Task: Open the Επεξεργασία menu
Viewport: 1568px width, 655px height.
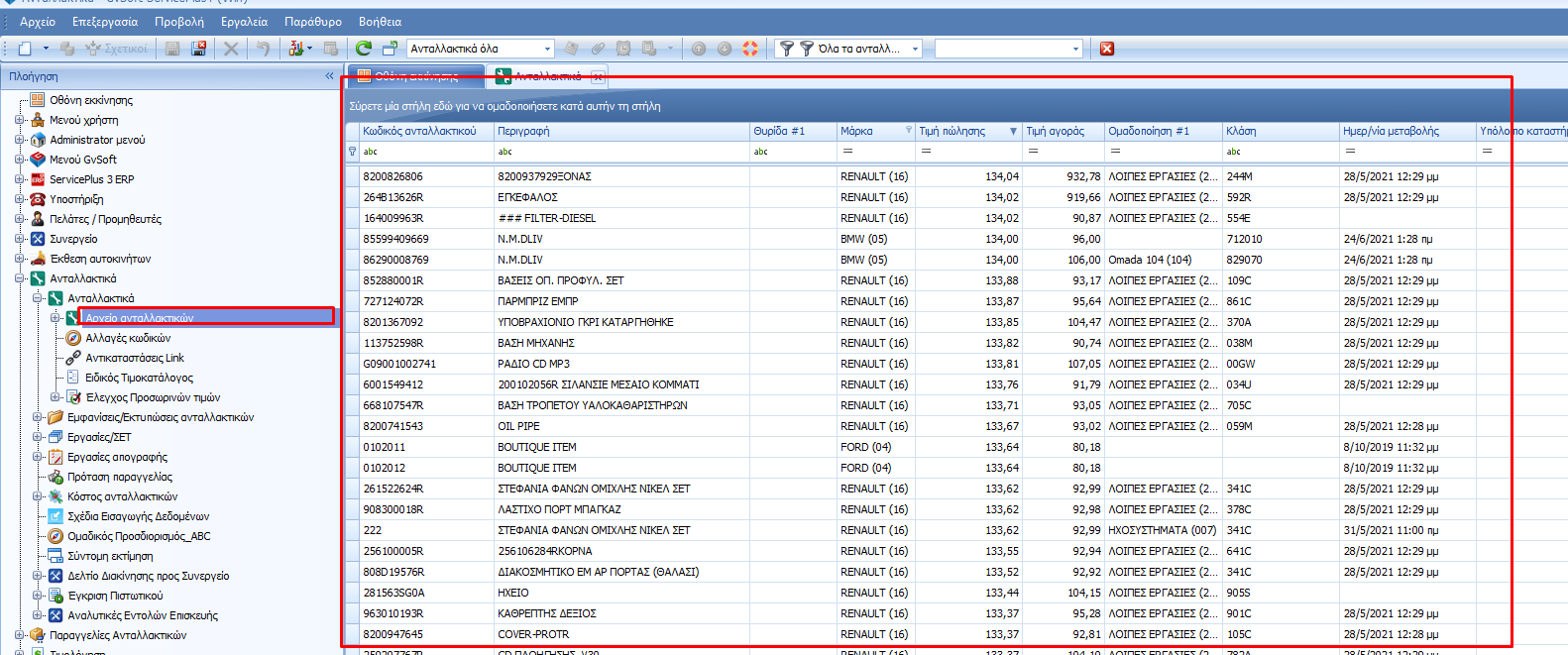Action: tap(105, 22)
